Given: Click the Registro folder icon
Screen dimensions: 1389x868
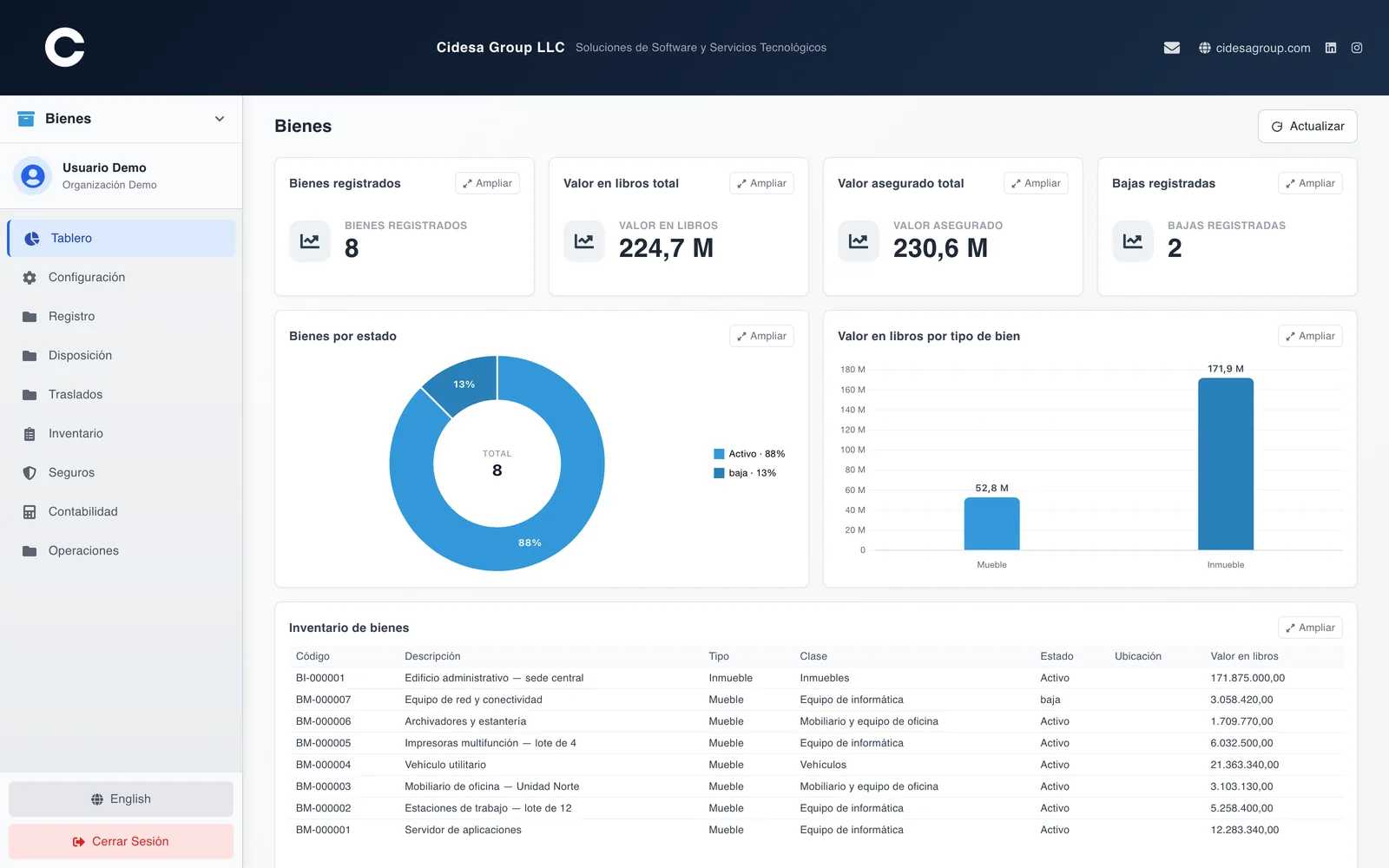Looking at the screenshot, I should point(30,317).
